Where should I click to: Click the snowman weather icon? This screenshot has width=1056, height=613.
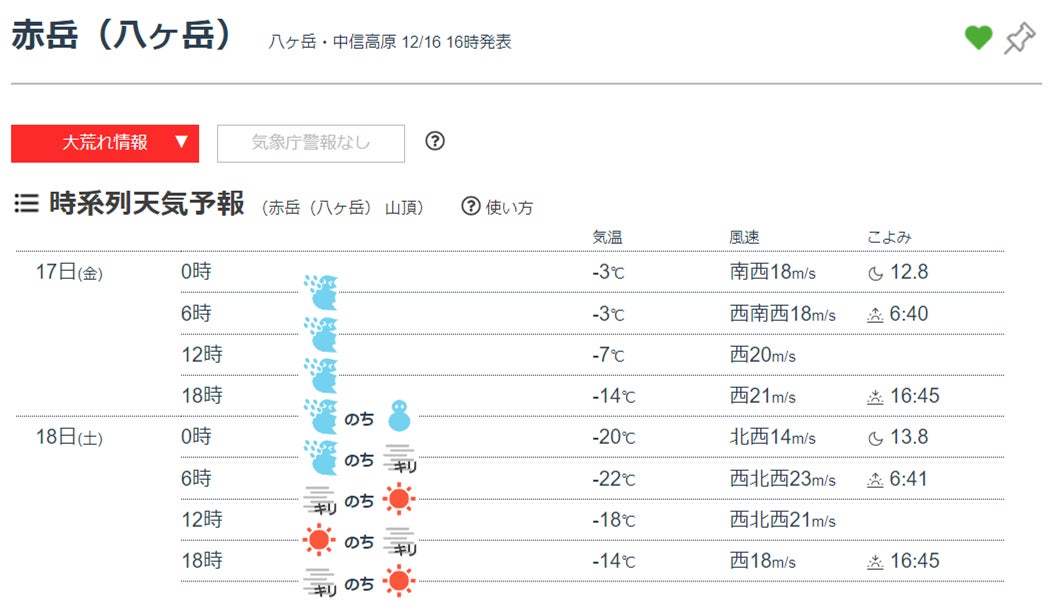click(399, 413)
